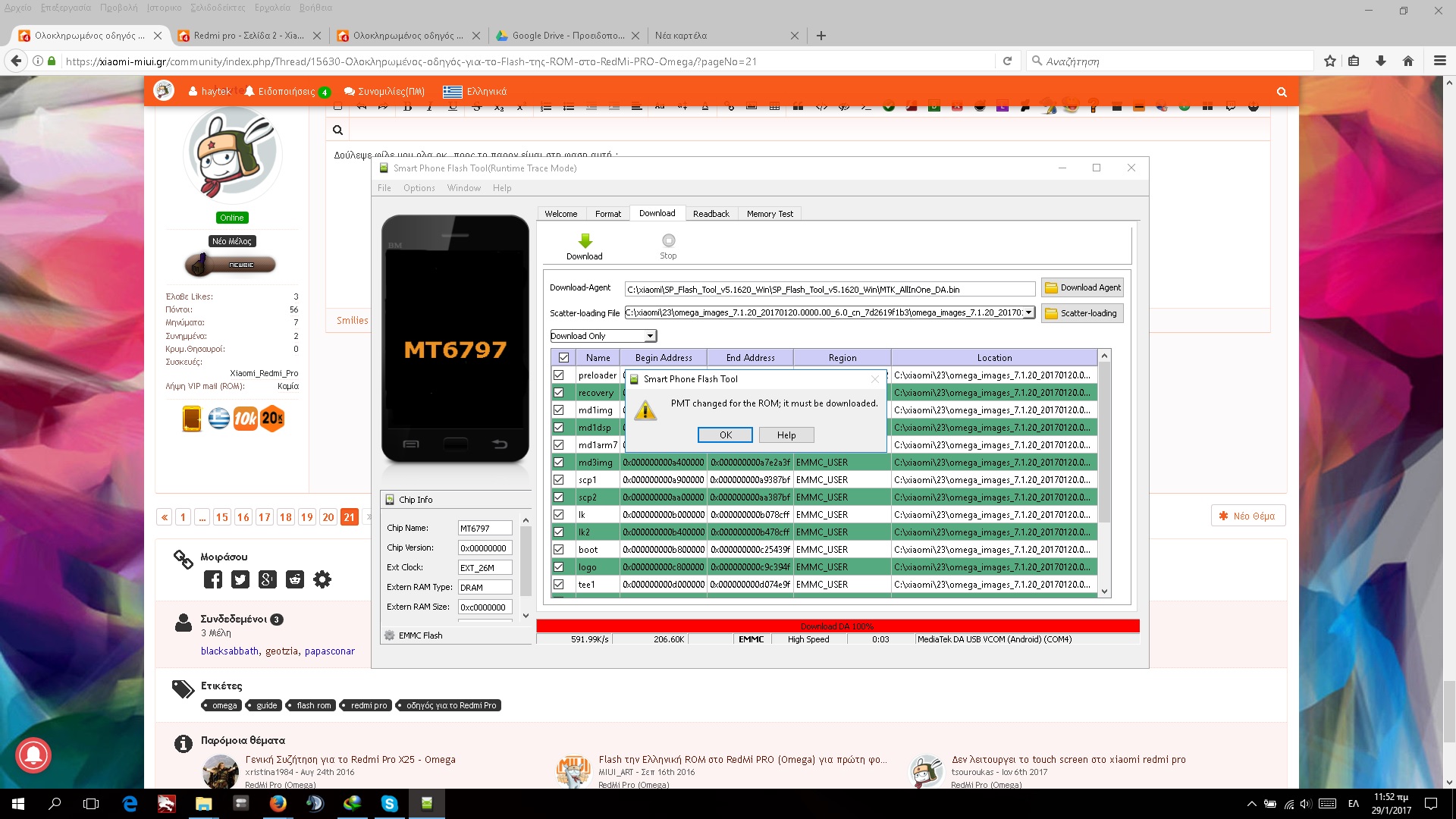Share post via Facebook icon

point(213,580)
